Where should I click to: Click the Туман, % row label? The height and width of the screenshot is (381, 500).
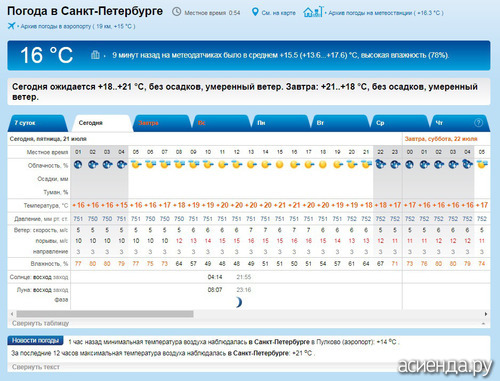56,192
